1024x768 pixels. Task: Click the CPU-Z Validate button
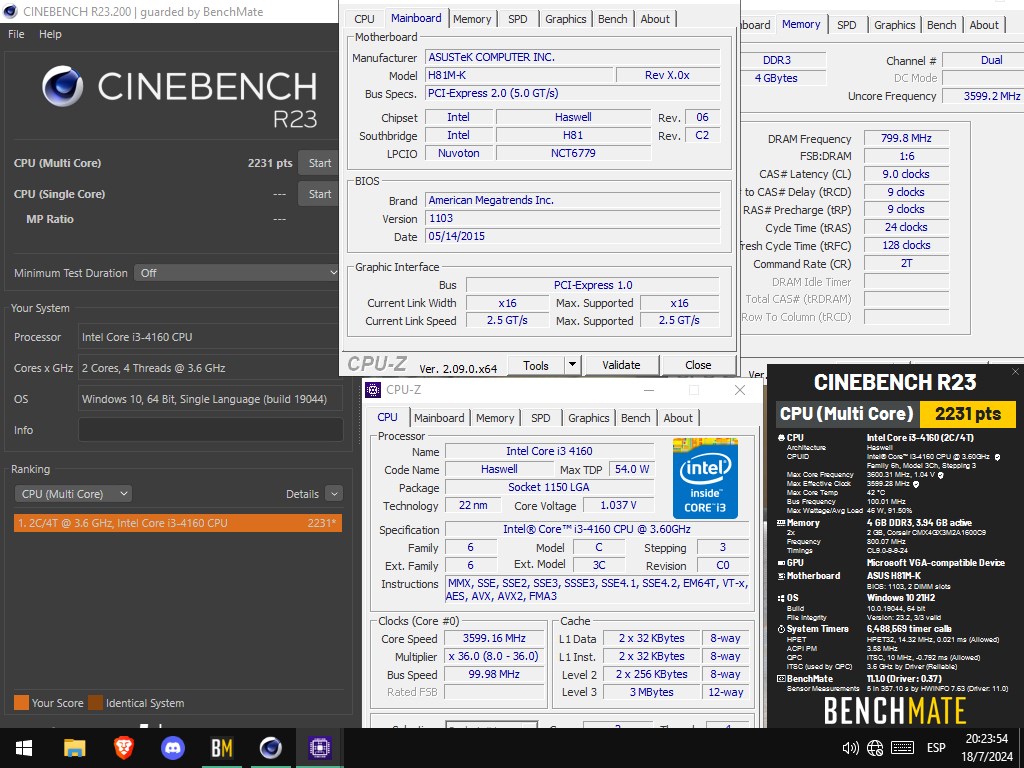[621, 365]
